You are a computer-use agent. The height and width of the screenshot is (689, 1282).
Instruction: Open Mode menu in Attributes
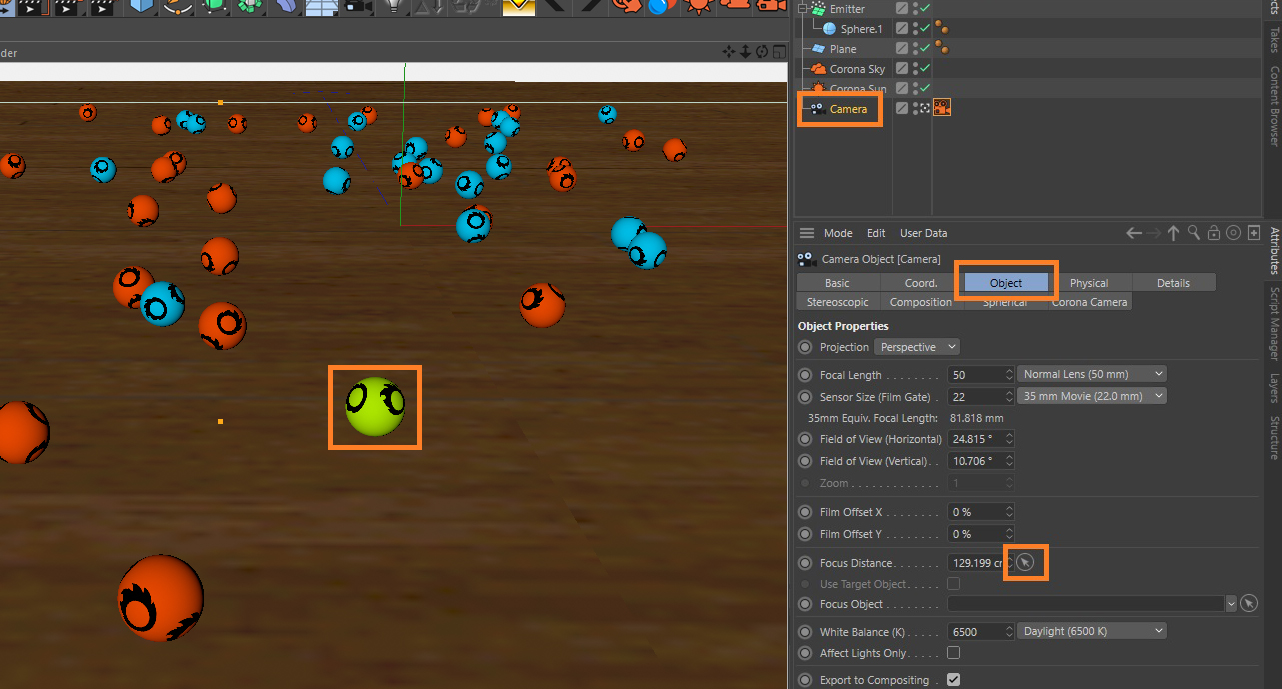(838, 233)
